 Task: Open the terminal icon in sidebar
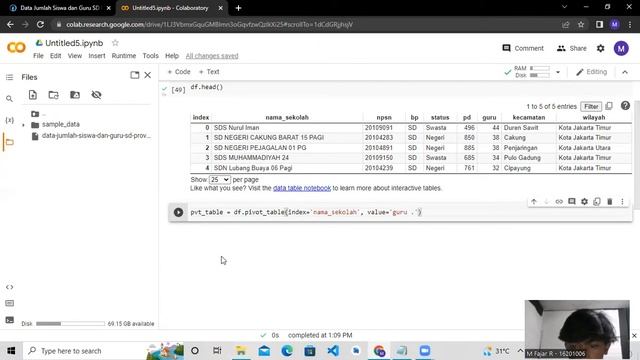click(9, 320)
